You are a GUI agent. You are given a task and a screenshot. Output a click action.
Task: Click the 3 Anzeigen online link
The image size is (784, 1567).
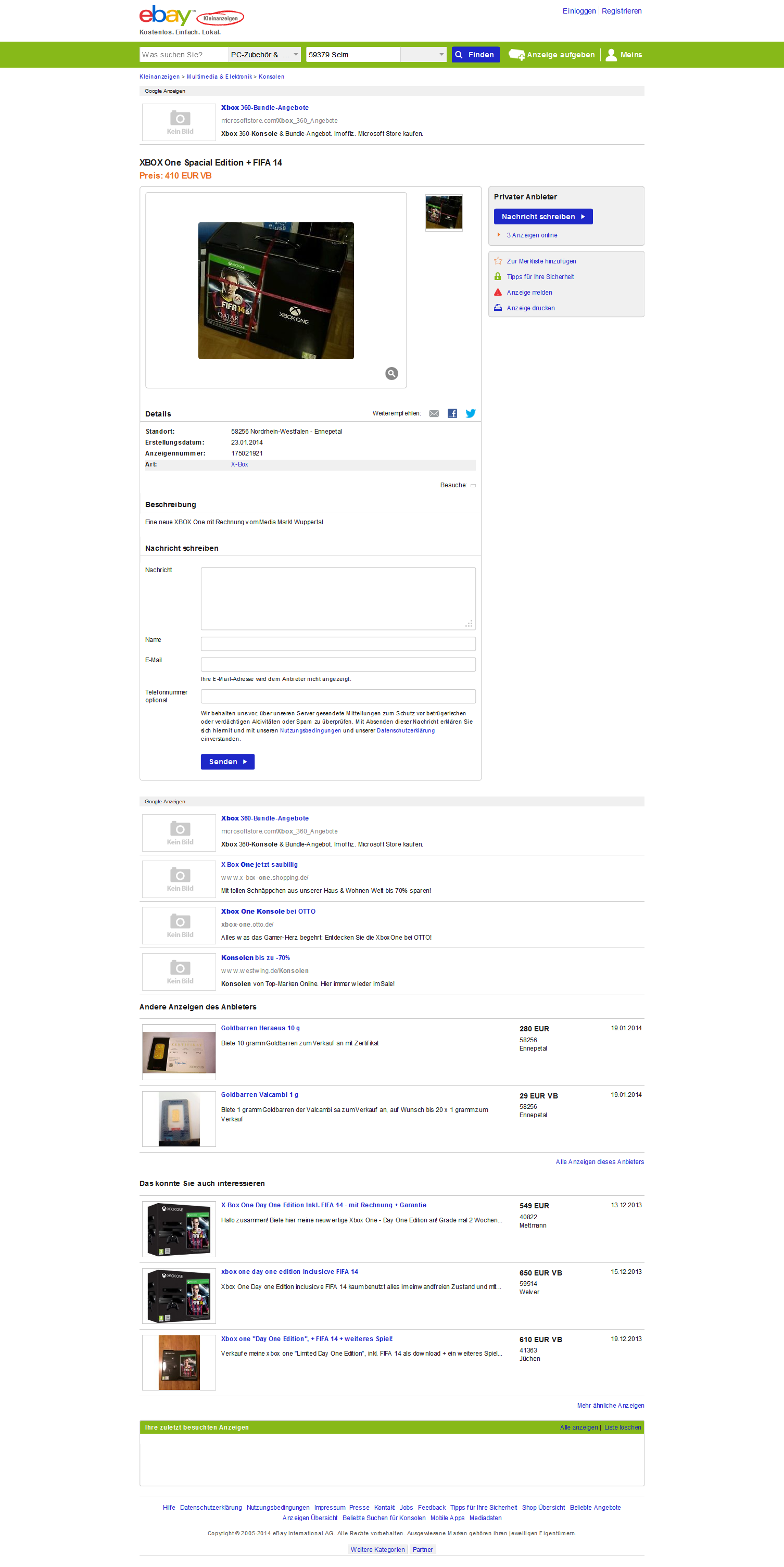tap(532, 235)
